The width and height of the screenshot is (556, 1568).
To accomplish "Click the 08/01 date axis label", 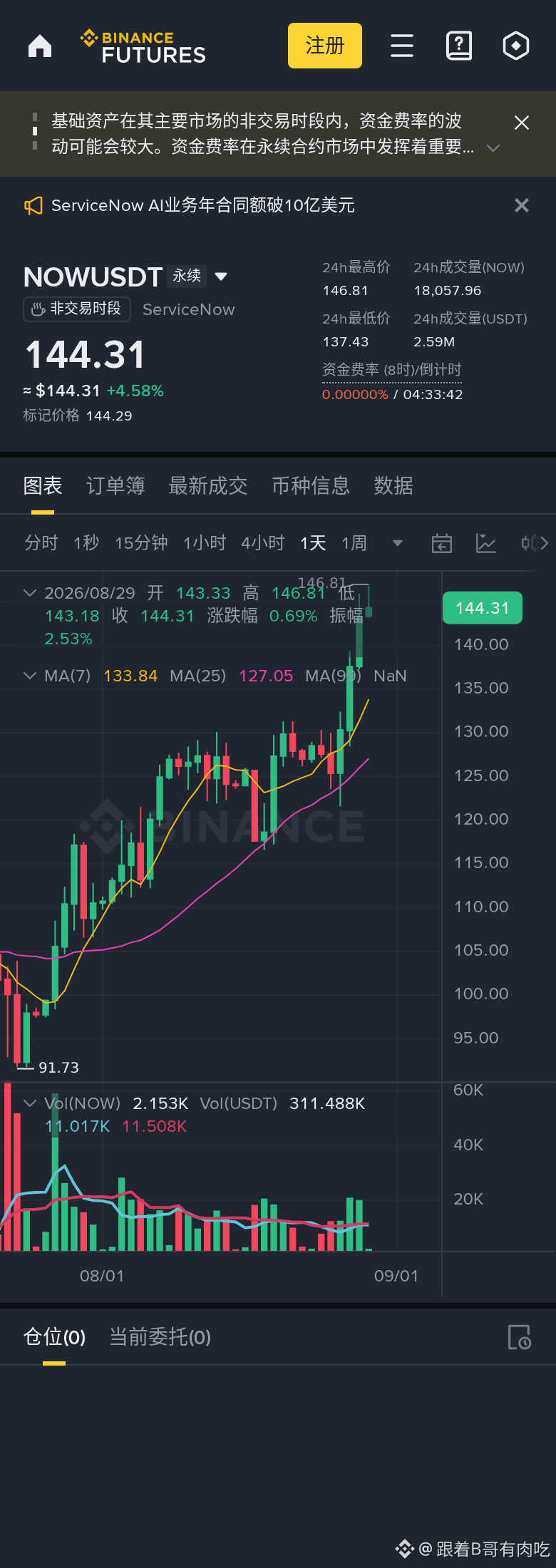I will coord(102,1276).
